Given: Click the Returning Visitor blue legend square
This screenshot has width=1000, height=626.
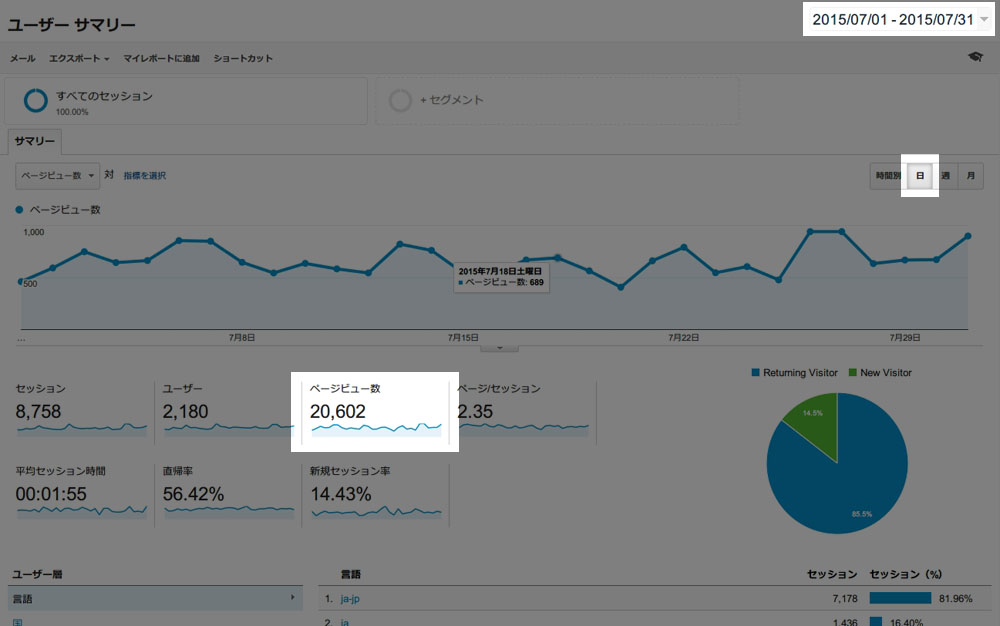Looking at the screenshot, I should [x=756, y=372].
